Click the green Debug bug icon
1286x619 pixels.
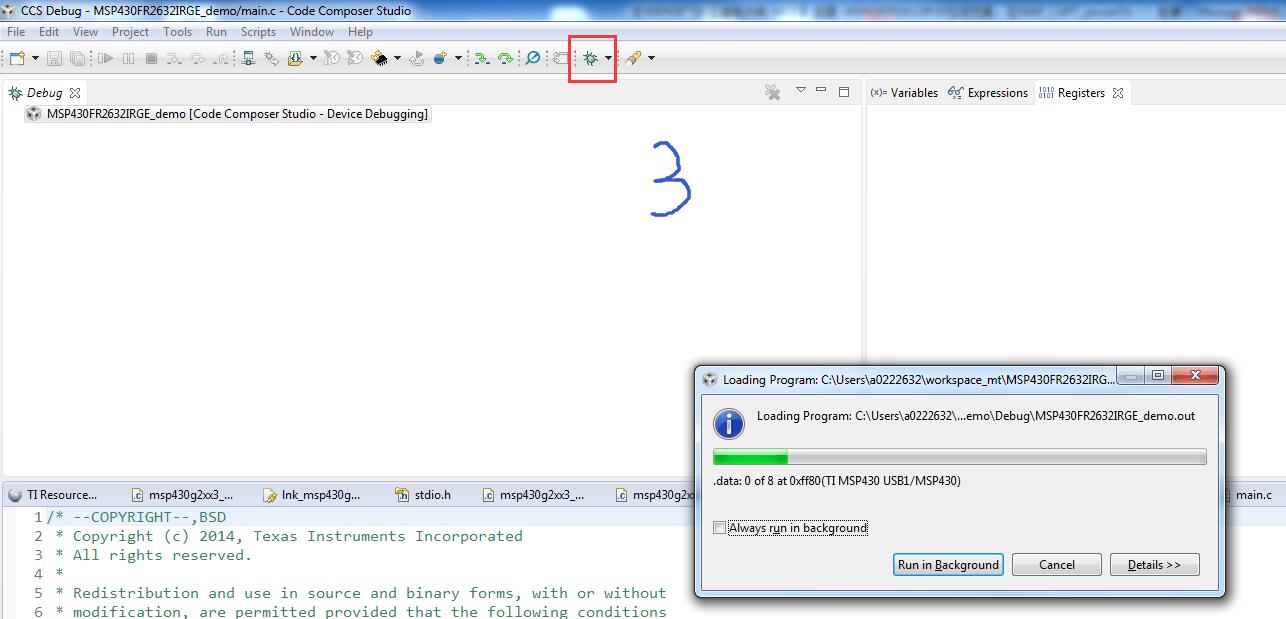[590, 59]
